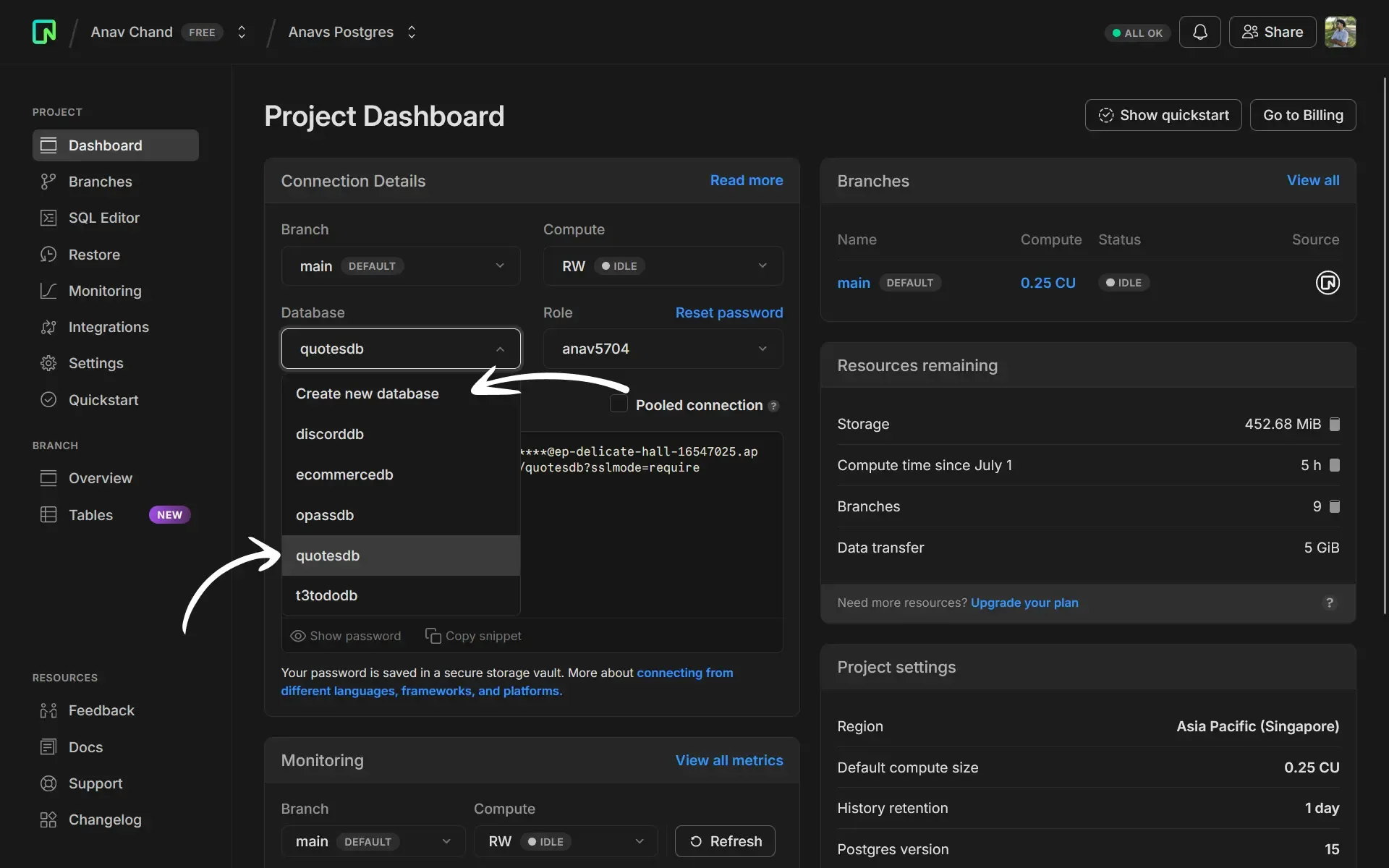Screen dimensions: 1389x868
Task: Navigate to SQL Editor
Action: [x=104, y=217]
